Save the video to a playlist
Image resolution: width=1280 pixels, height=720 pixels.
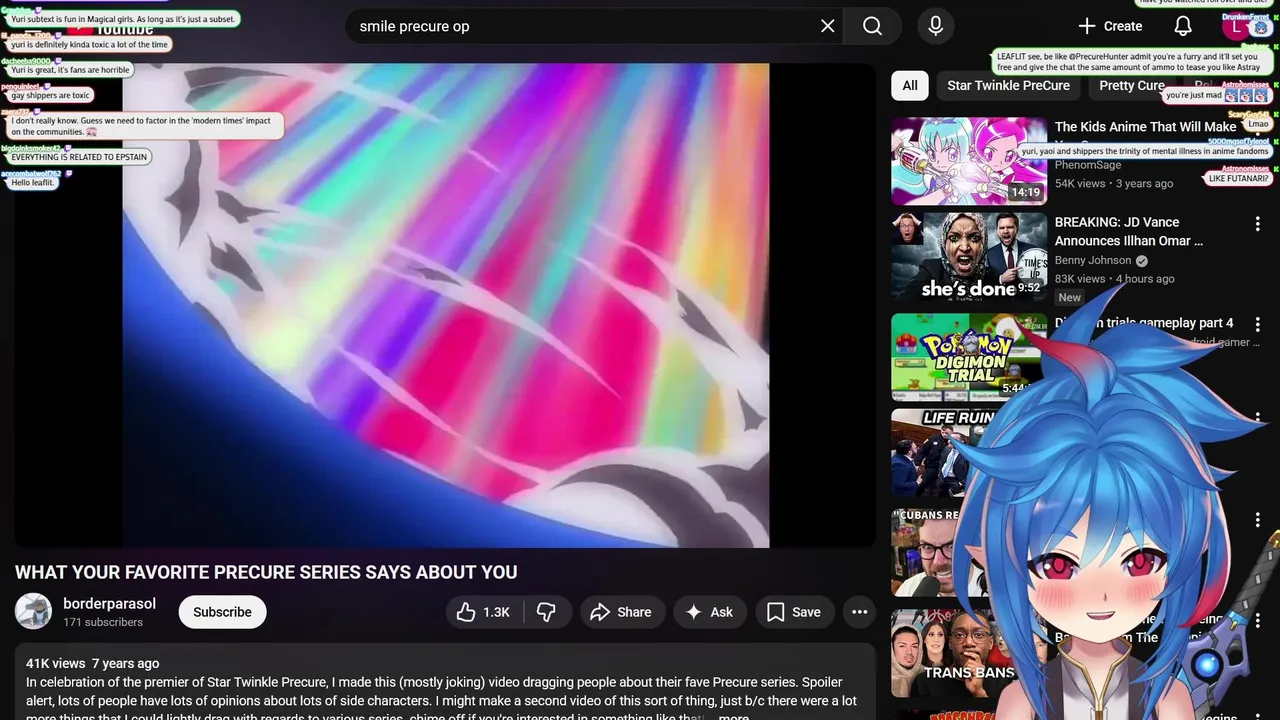[x=794, y=612]
